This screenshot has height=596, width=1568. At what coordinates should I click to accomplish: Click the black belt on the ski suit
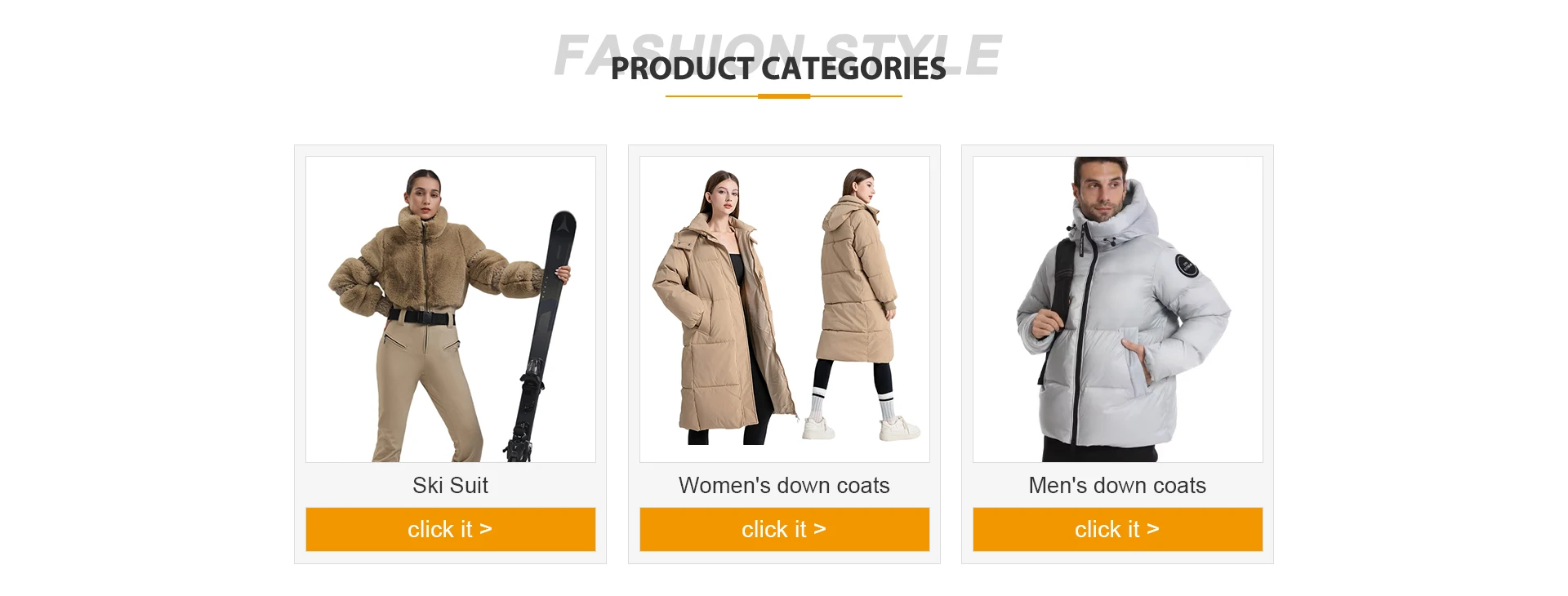[421, 317]
